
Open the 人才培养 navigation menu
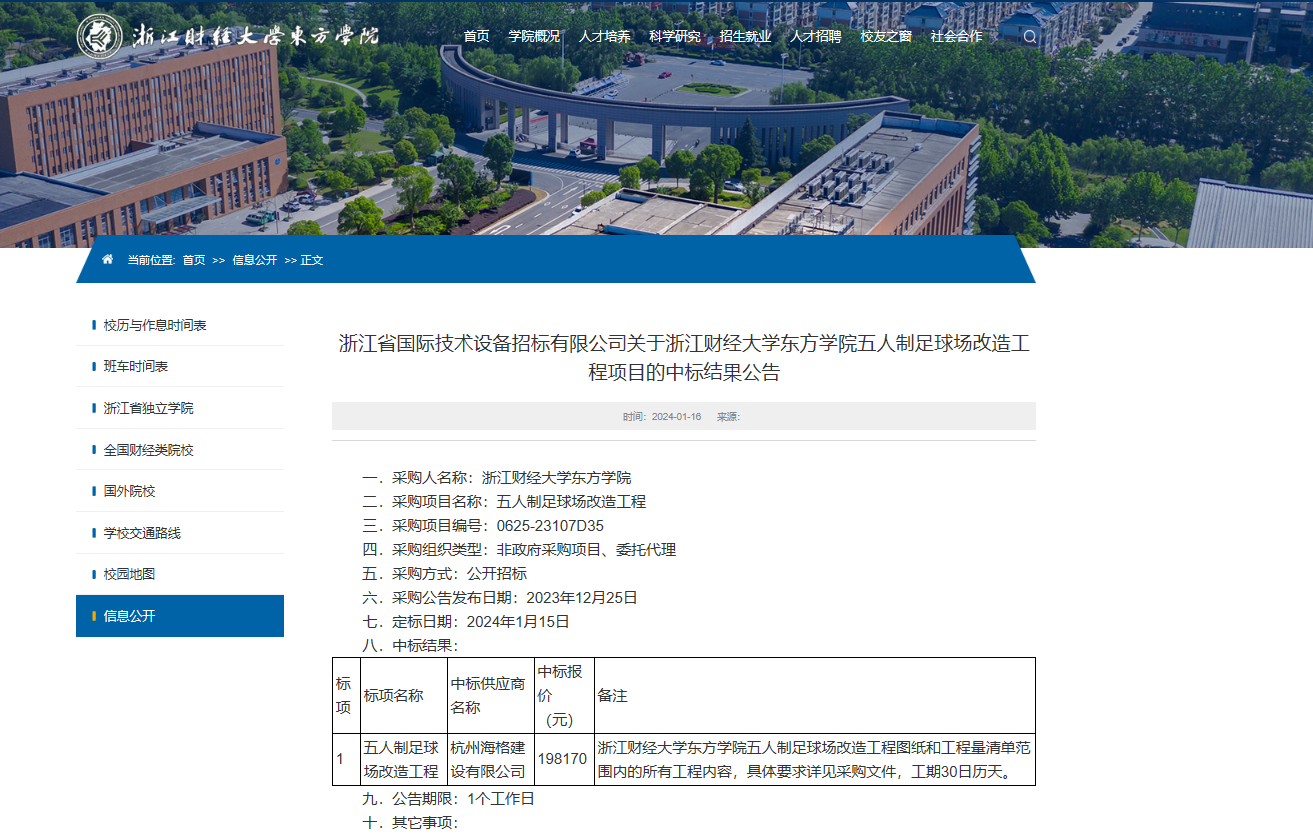tap(604, 36)
